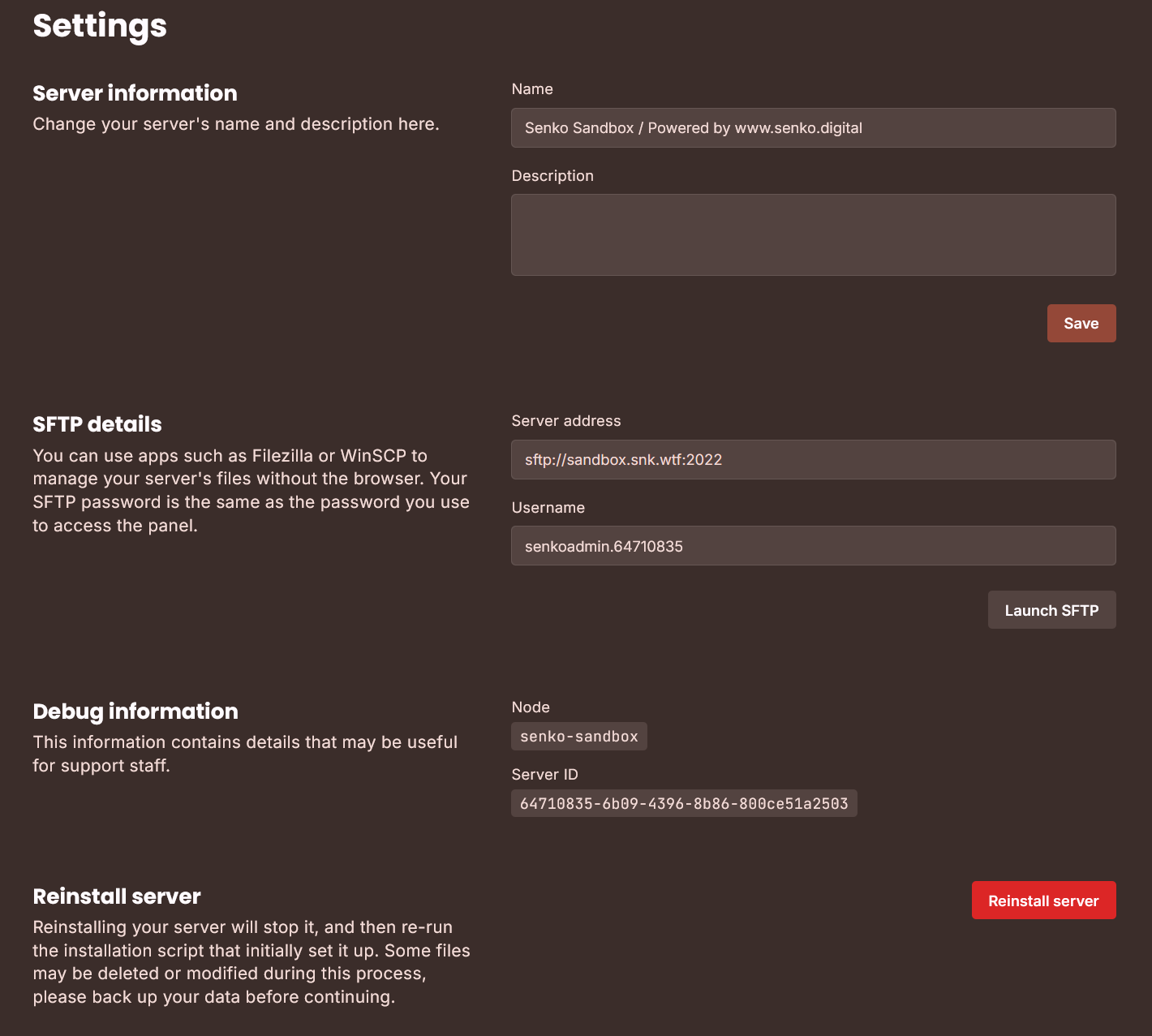Click the Settings page heading

tap(99, 26)
